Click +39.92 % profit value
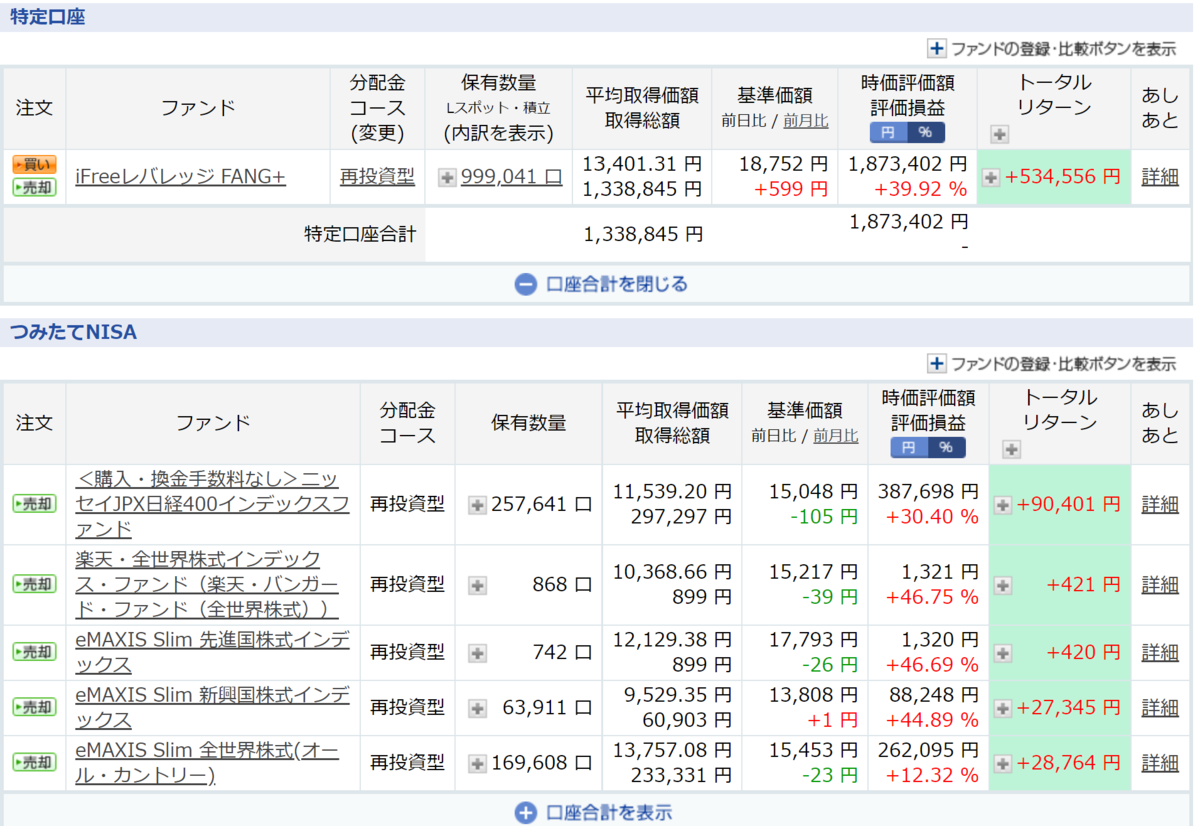The height and width of the screenshot is (826, 1200). pyautogui.click(x=920, y=189)
